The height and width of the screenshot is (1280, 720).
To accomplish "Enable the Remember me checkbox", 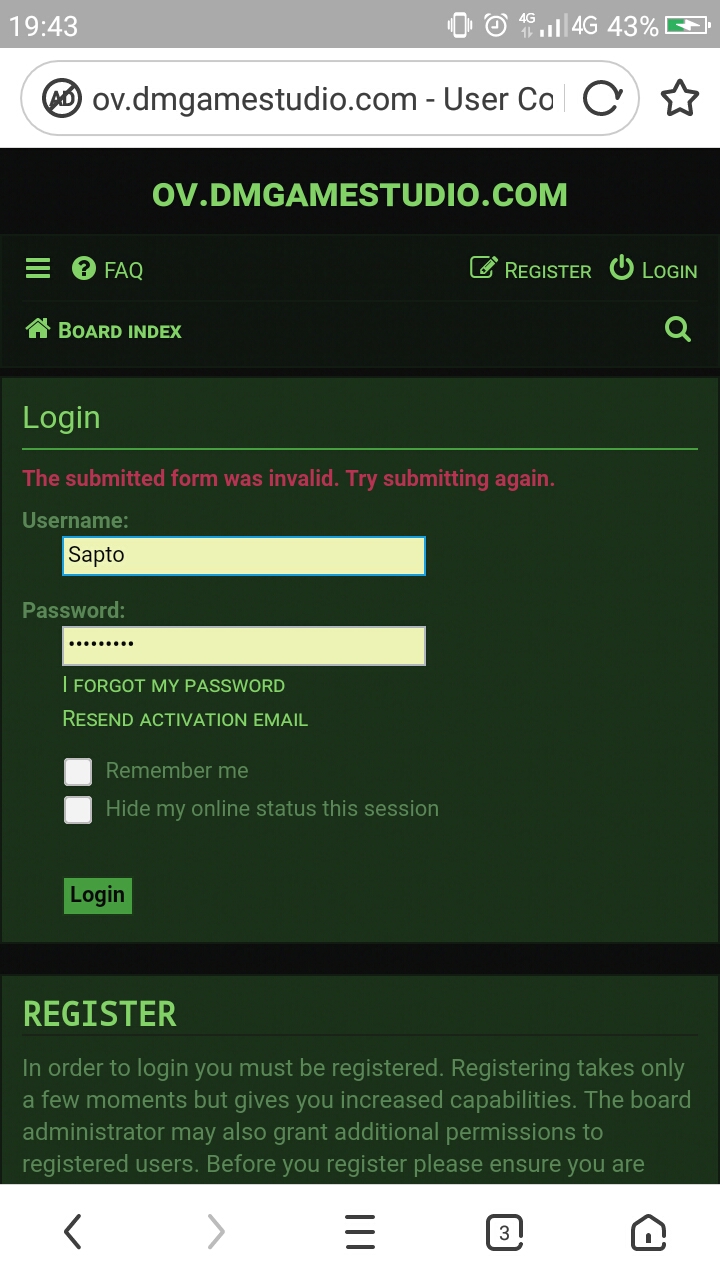I will [x=77, y=771].
